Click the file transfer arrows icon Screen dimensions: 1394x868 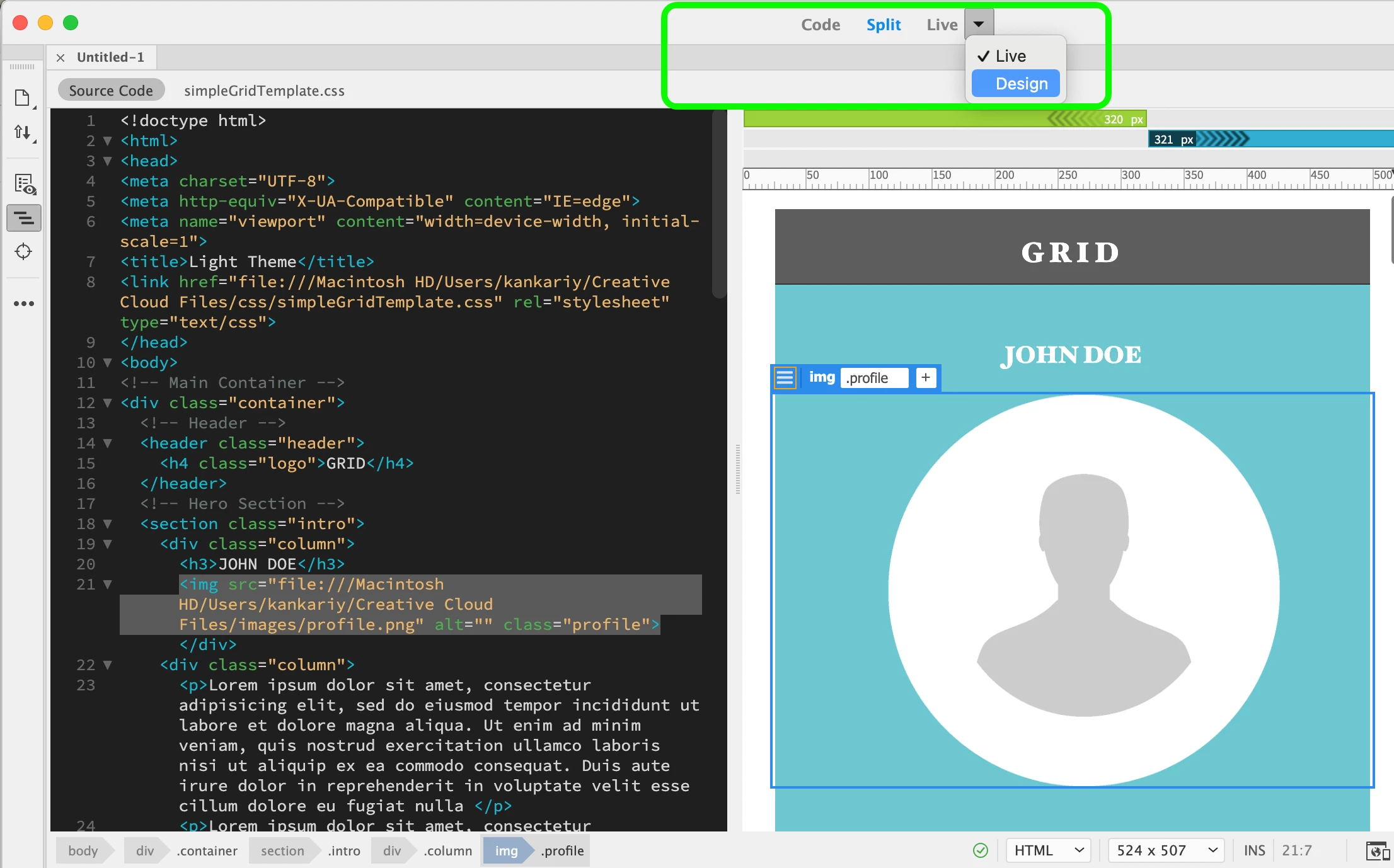tap(23, 133)
